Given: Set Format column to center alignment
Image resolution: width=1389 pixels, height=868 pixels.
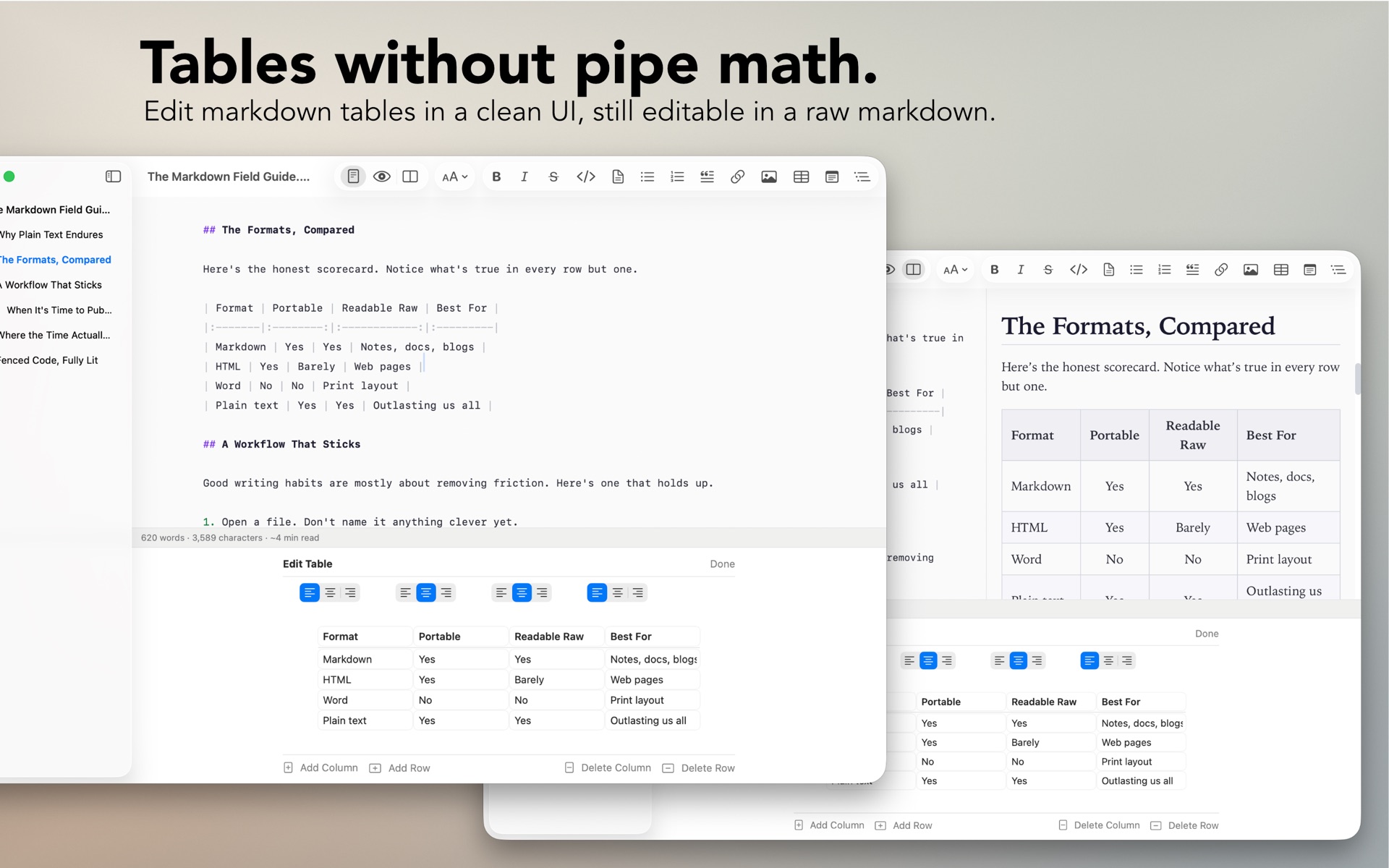Looking at the screenshot, I should tap(330, 593).
